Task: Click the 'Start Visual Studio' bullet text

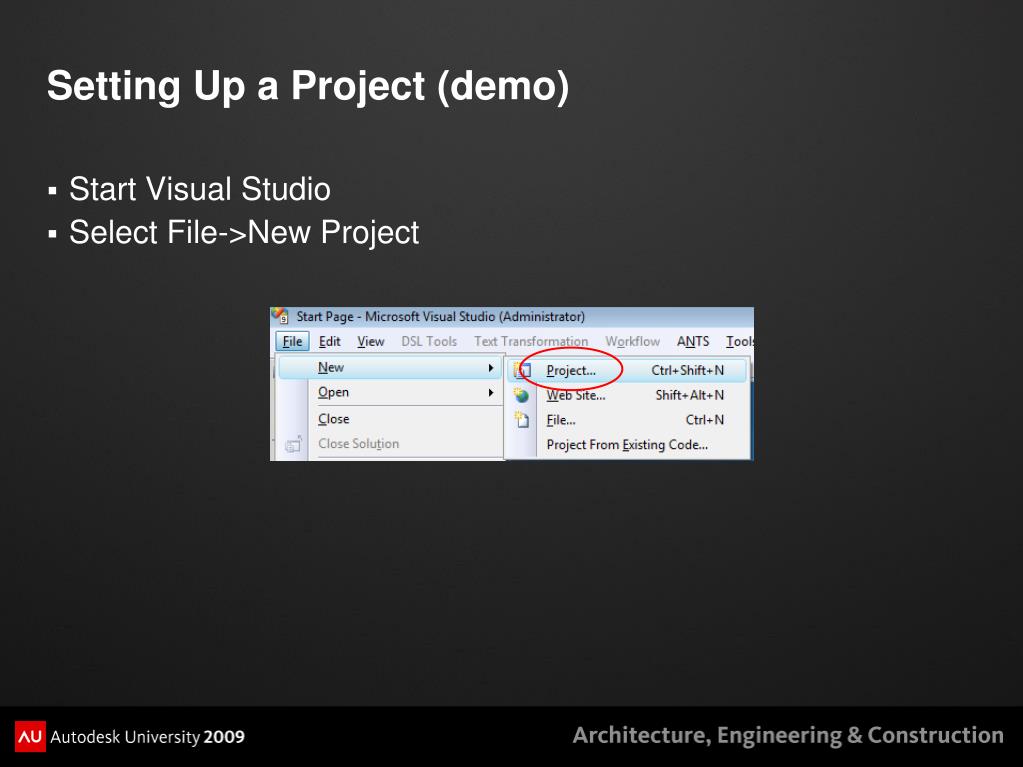Action: click(x=200, y=189)
